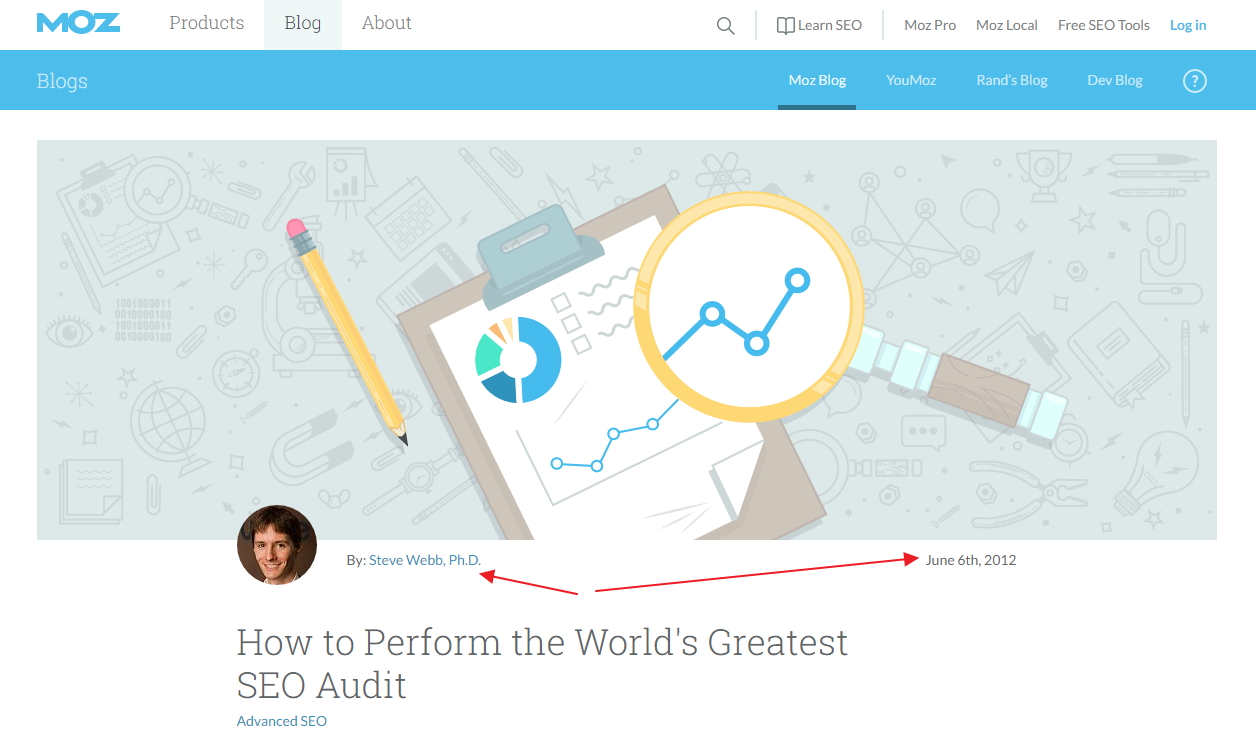The image size is (1256, 747).
Task: Open Rand's Blog tab
Action: 1012,80
